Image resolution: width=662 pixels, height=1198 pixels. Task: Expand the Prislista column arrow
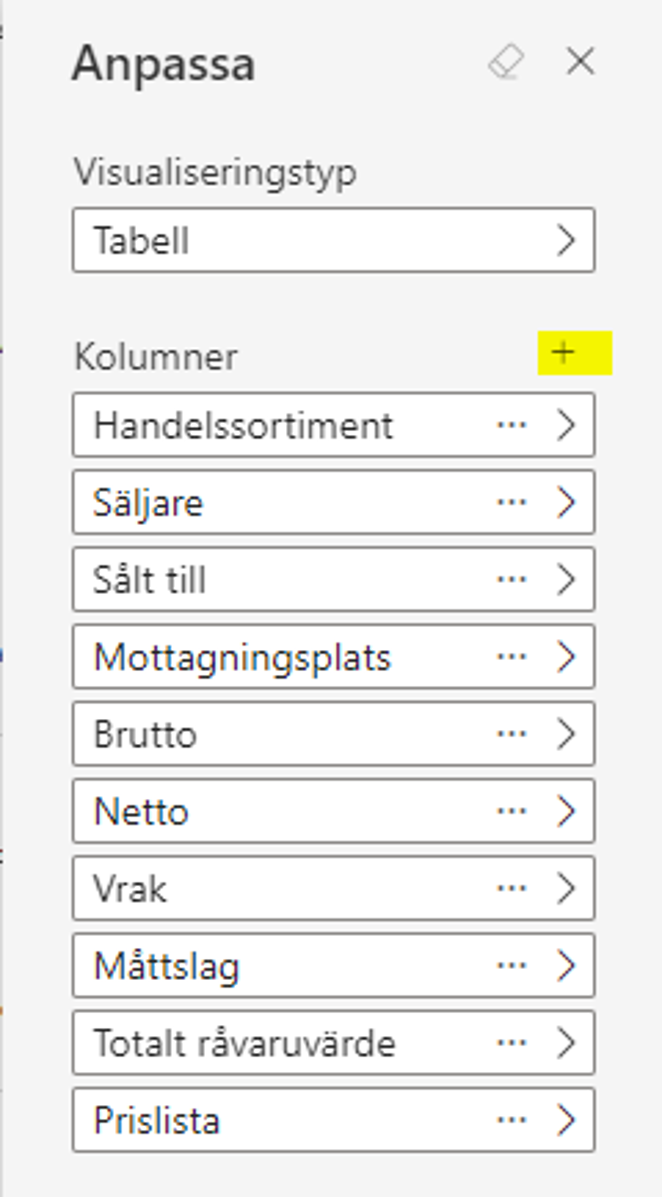(566, 1119)
